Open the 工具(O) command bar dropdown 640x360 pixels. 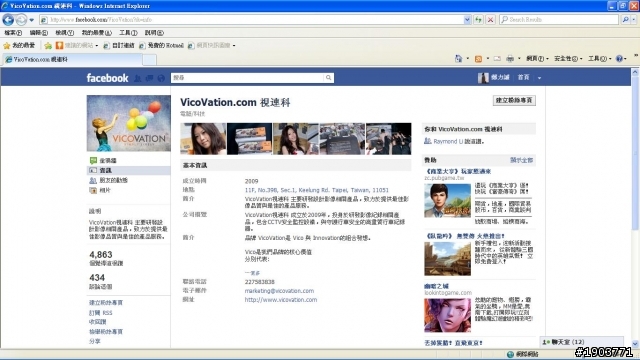pyautogui.click(x=600, y=59)
